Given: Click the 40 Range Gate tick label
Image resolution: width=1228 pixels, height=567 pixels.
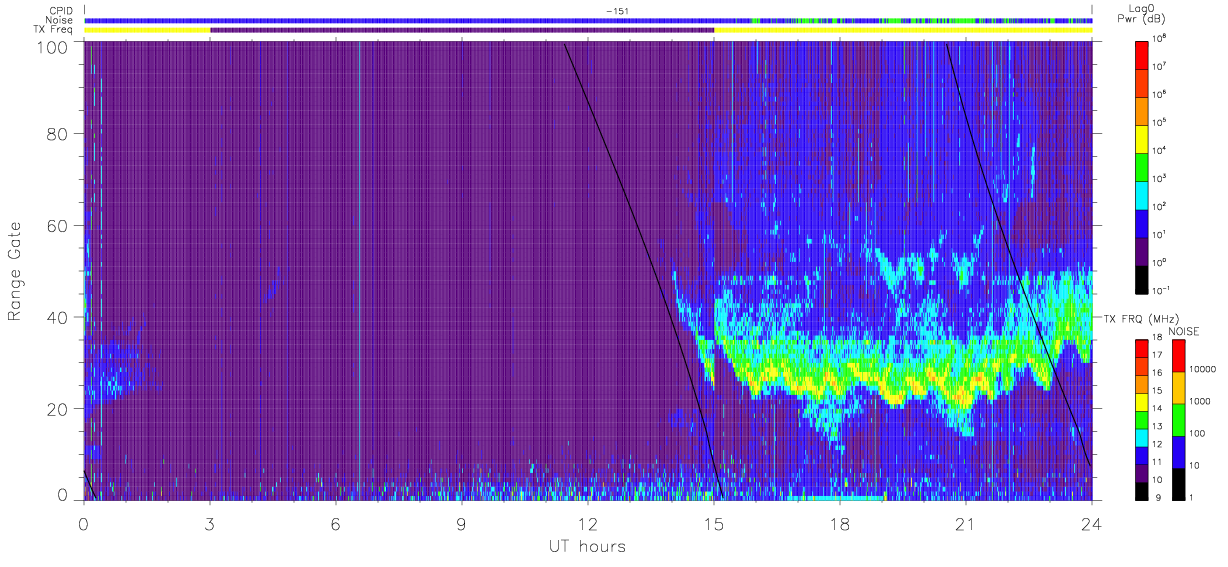Looking at the screenshot, I should pyautogui.click(x=58, y=317).
